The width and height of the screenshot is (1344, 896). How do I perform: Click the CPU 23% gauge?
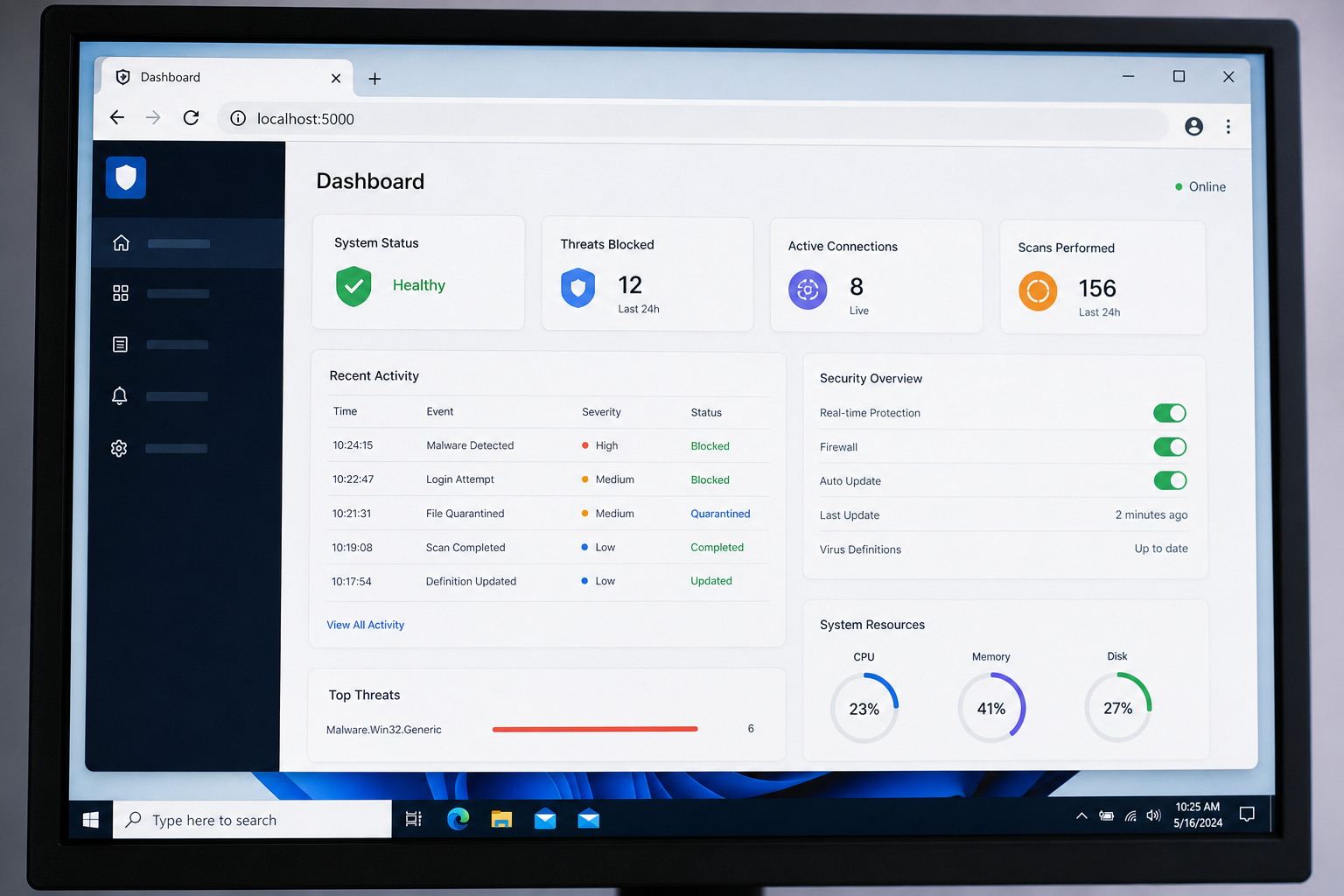[x=864, y=708]
